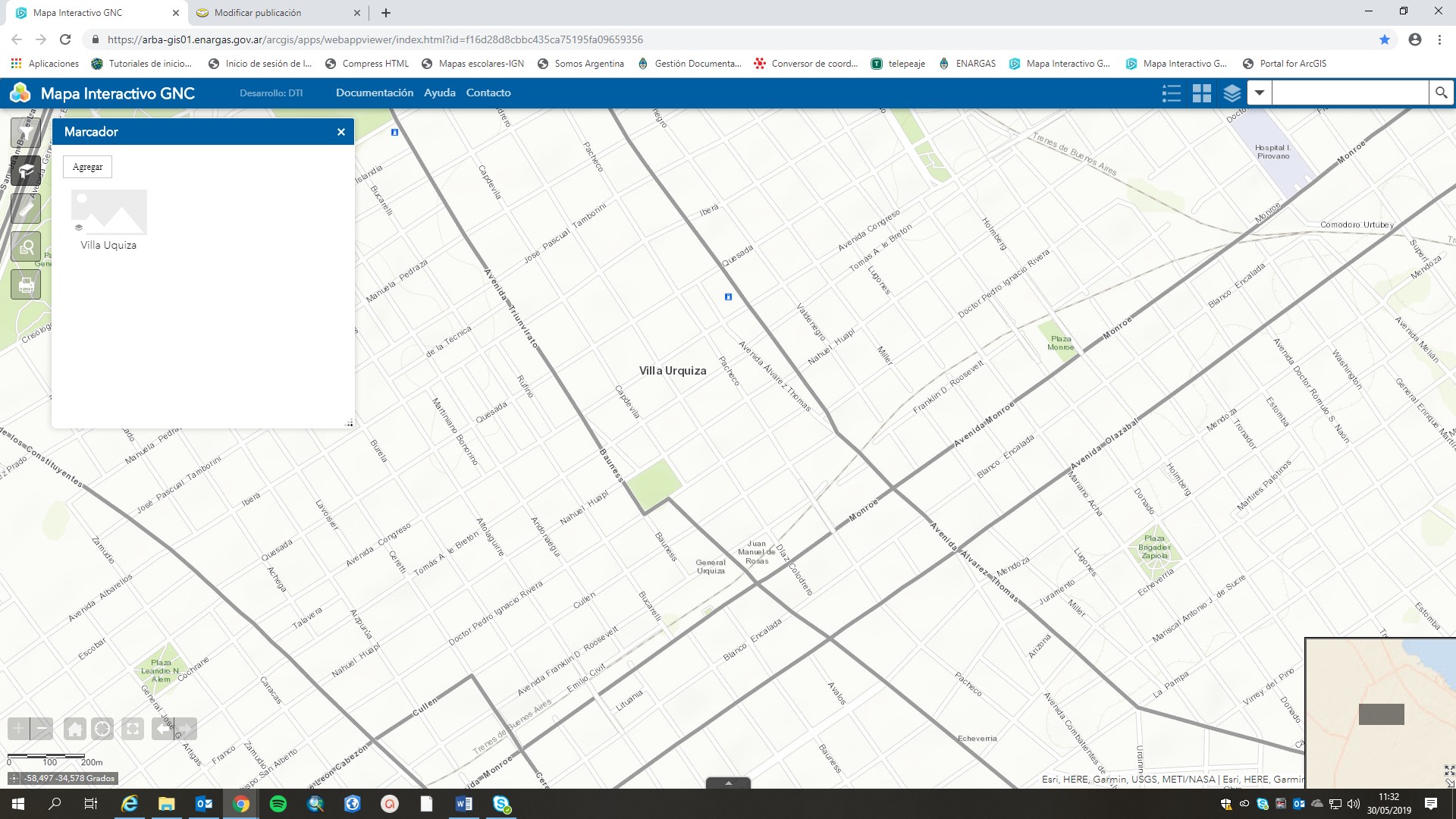The width and height of the screenshot is (1456, 819).
Task: Click the Mapa Interactivo GNC logo
Action: 20,93
